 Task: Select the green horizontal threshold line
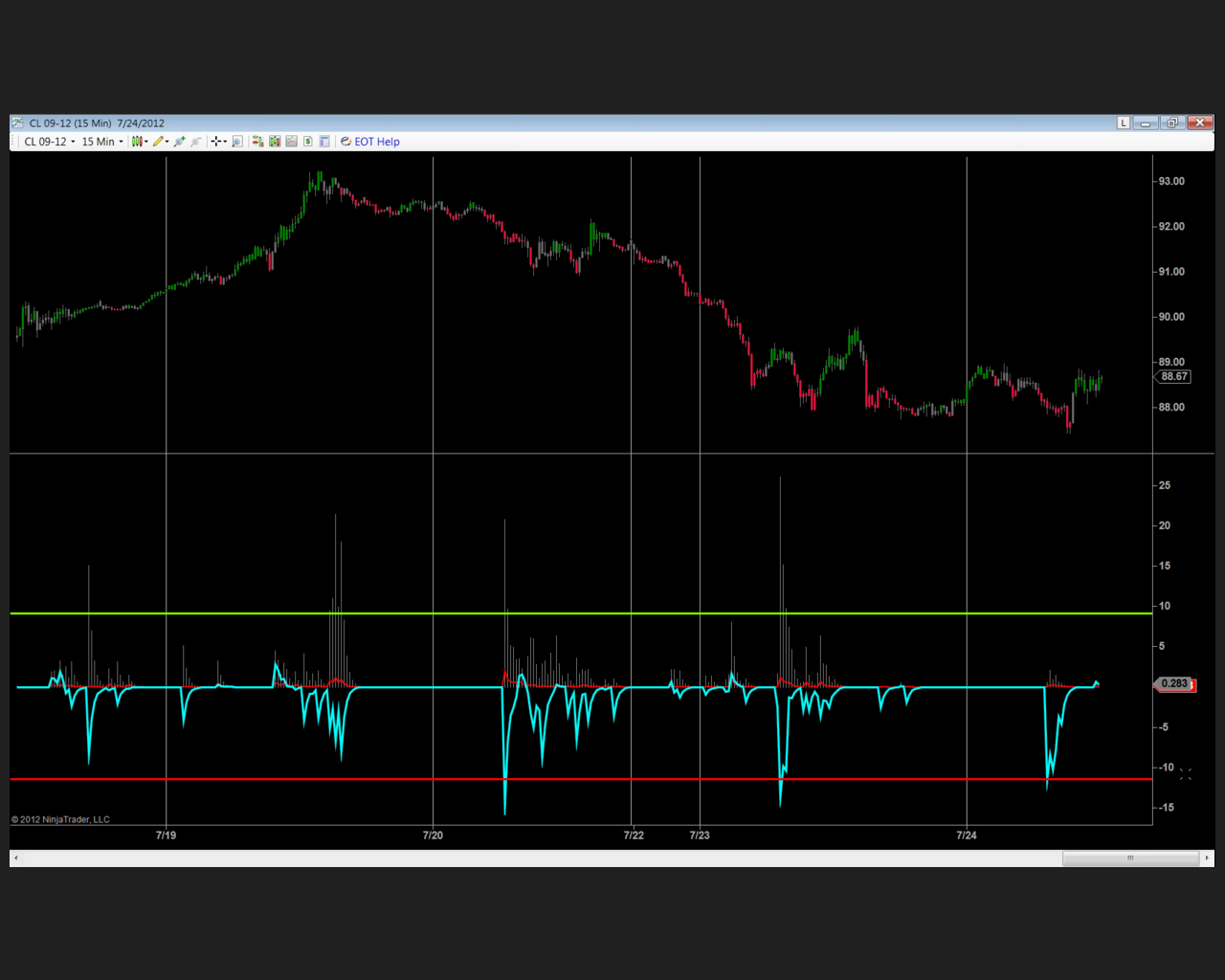[581, 612]
